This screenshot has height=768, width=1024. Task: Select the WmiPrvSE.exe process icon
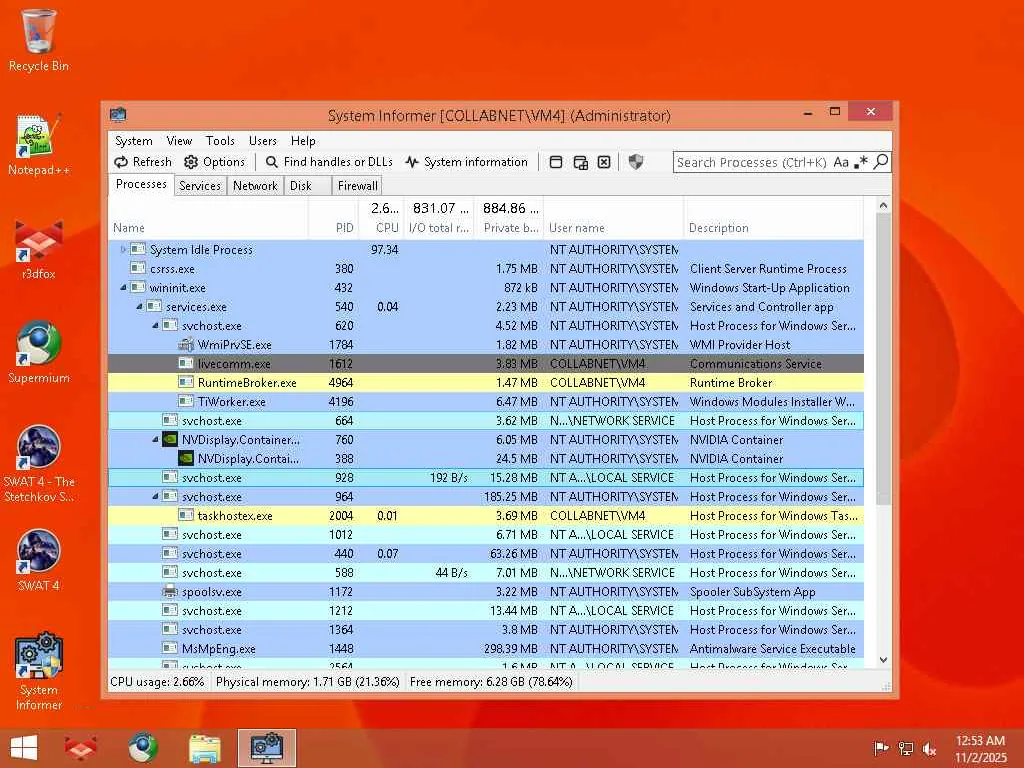point(186,344)
